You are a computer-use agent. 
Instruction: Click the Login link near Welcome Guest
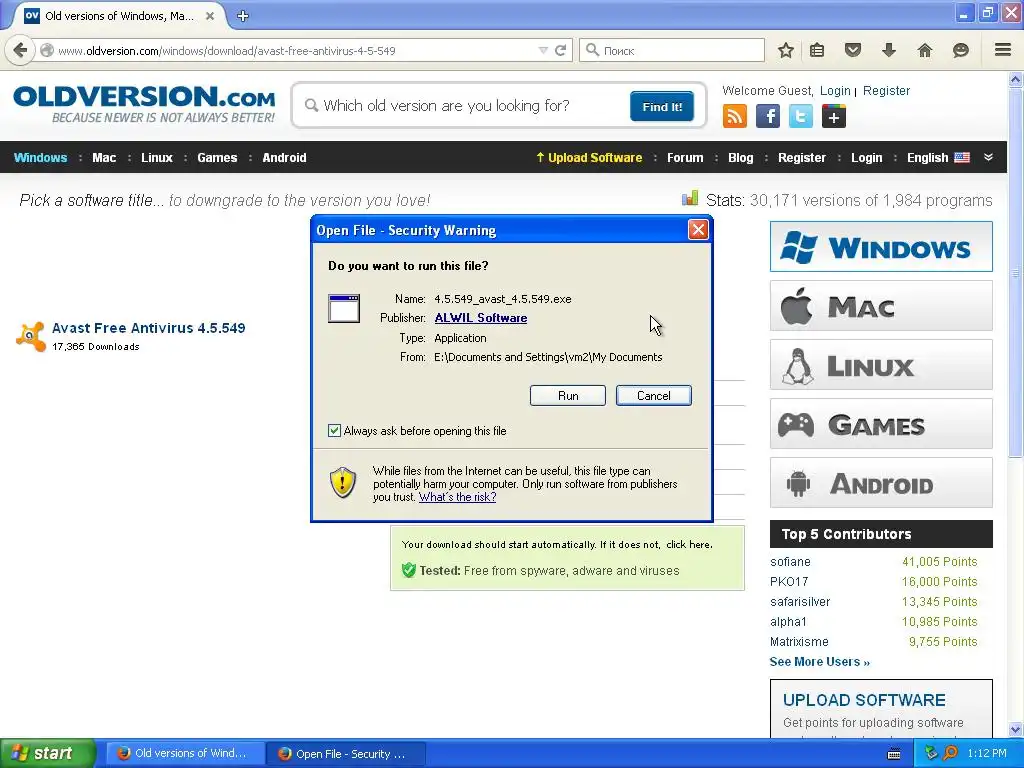pyautogui.click(x=835, y=91)
